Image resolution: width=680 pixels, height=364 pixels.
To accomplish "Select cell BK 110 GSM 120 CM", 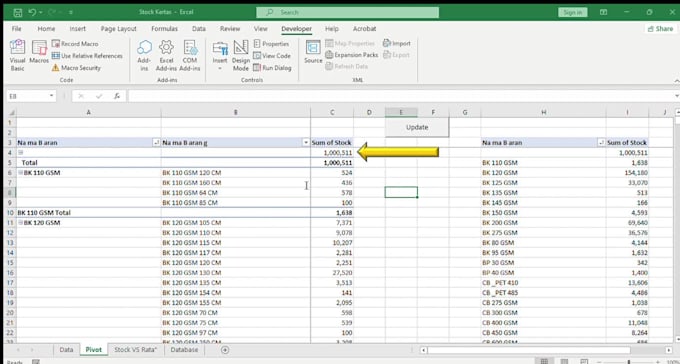I will (235, 173).
